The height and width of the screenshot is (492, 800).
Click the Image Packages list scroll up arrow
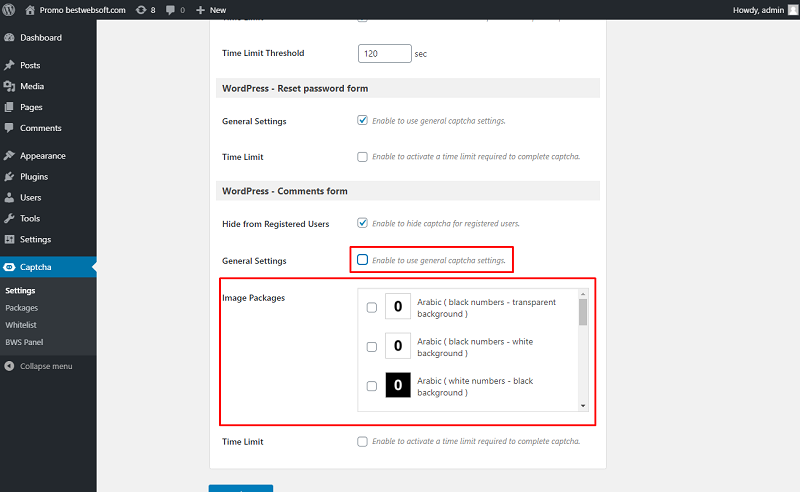point(583,294)
